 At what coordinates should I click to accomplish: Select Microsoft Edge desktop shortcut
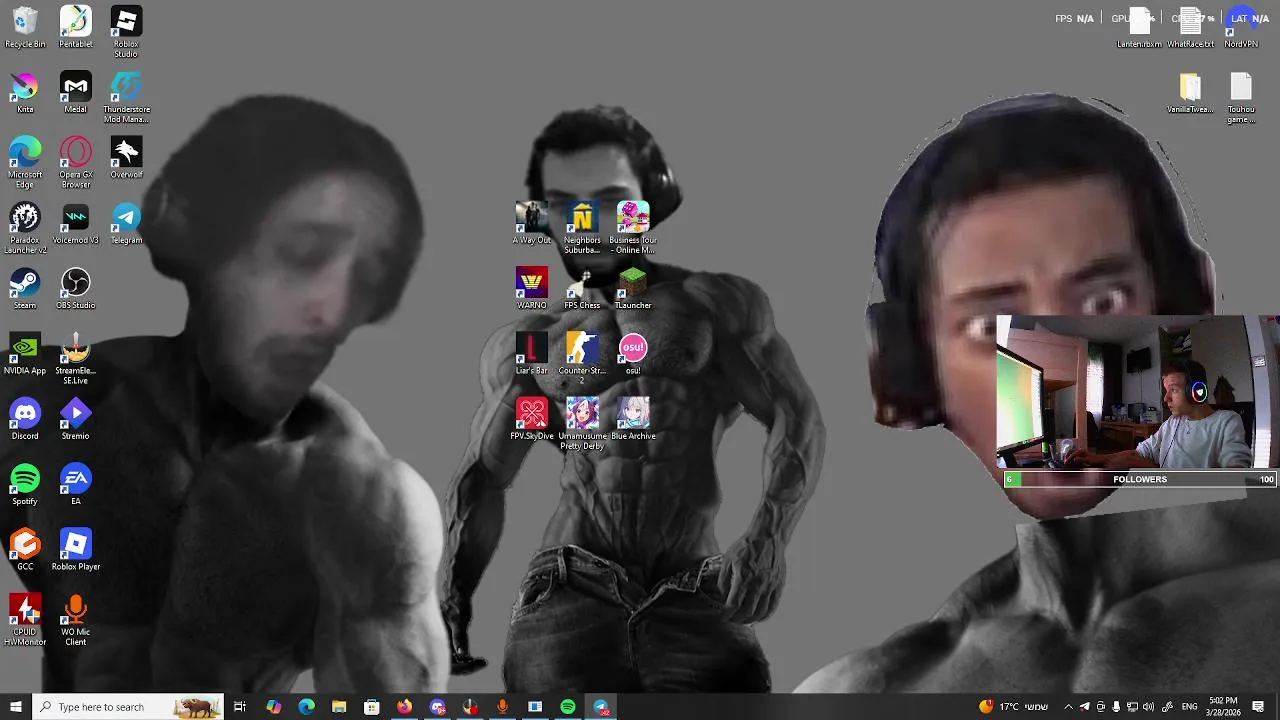pyautogui.click(x=25, y=162)
